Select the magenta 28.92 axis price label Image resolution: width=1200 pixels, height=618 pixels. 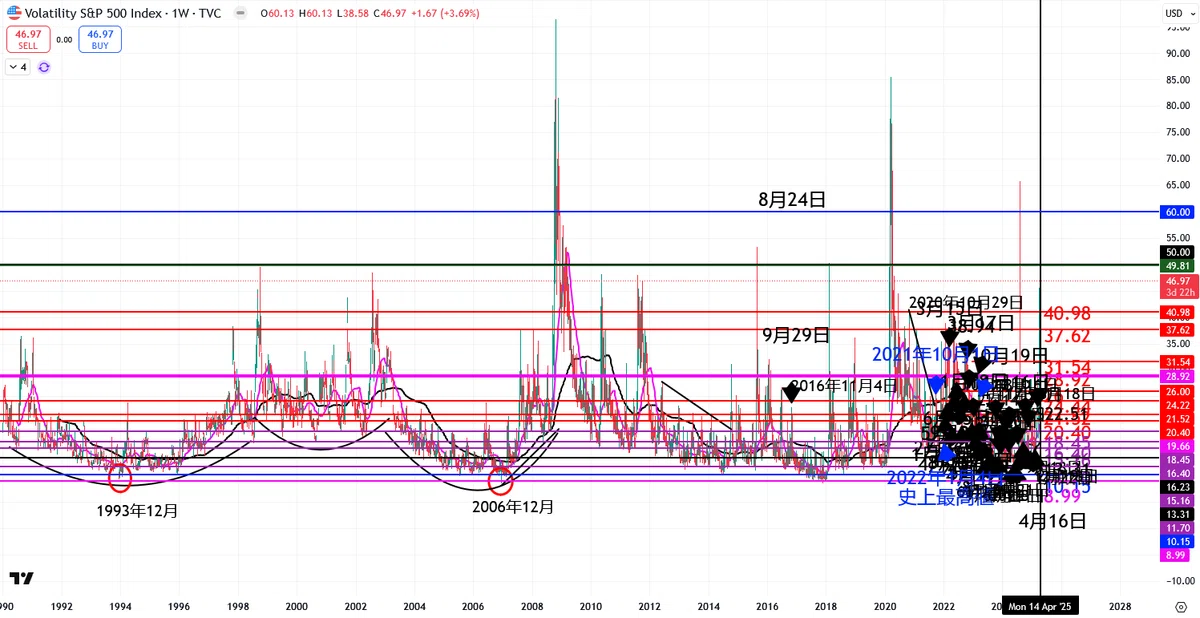pos(1177,375)
